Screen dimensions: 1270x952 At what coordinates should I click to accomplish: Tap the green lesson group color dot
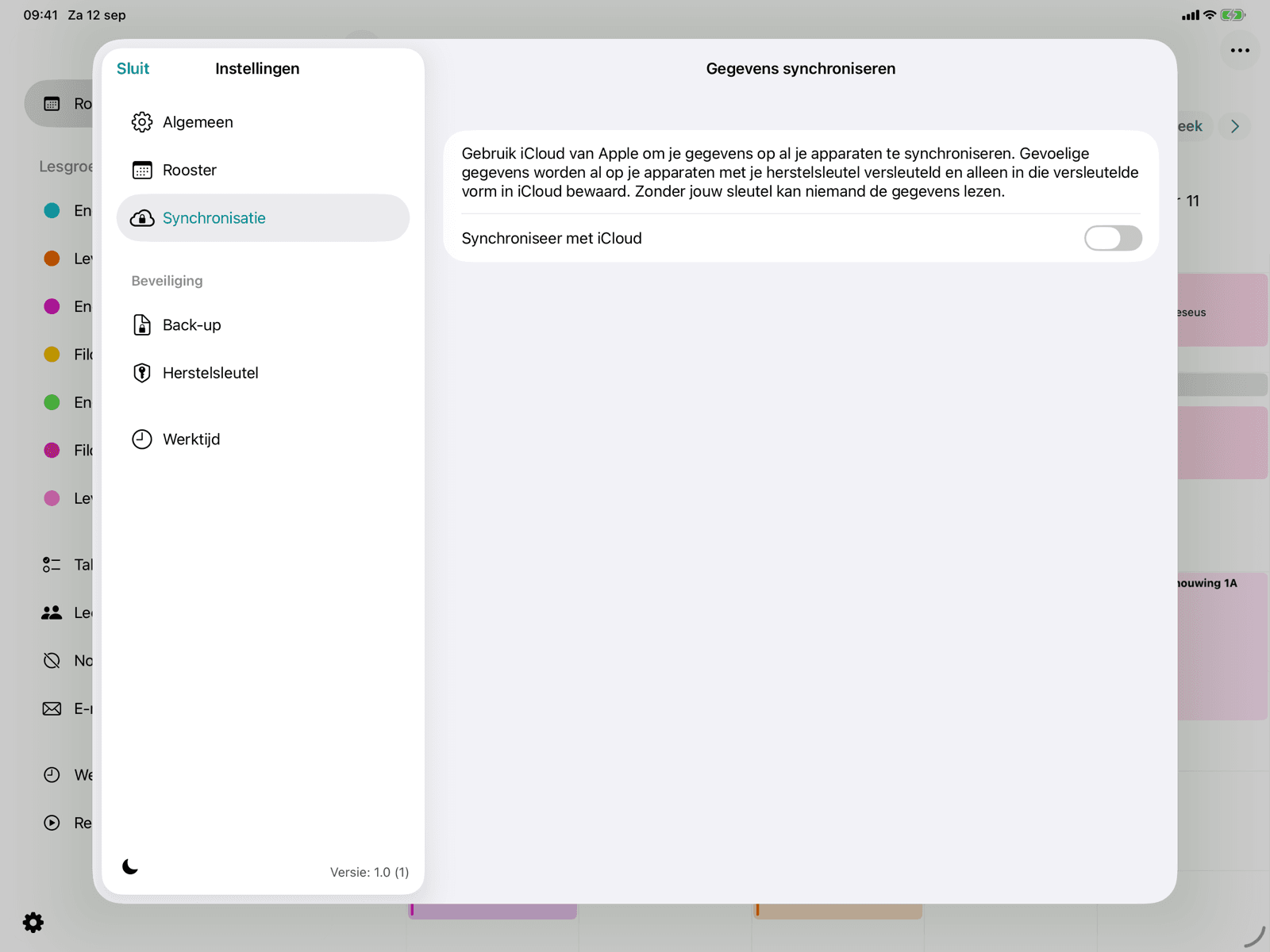pos(52,402)
